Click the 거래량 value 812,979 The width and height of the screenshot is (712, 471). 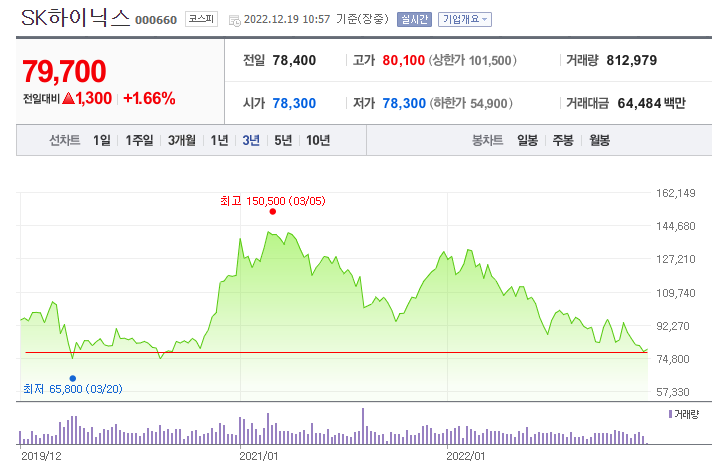(x=632, y=60)
